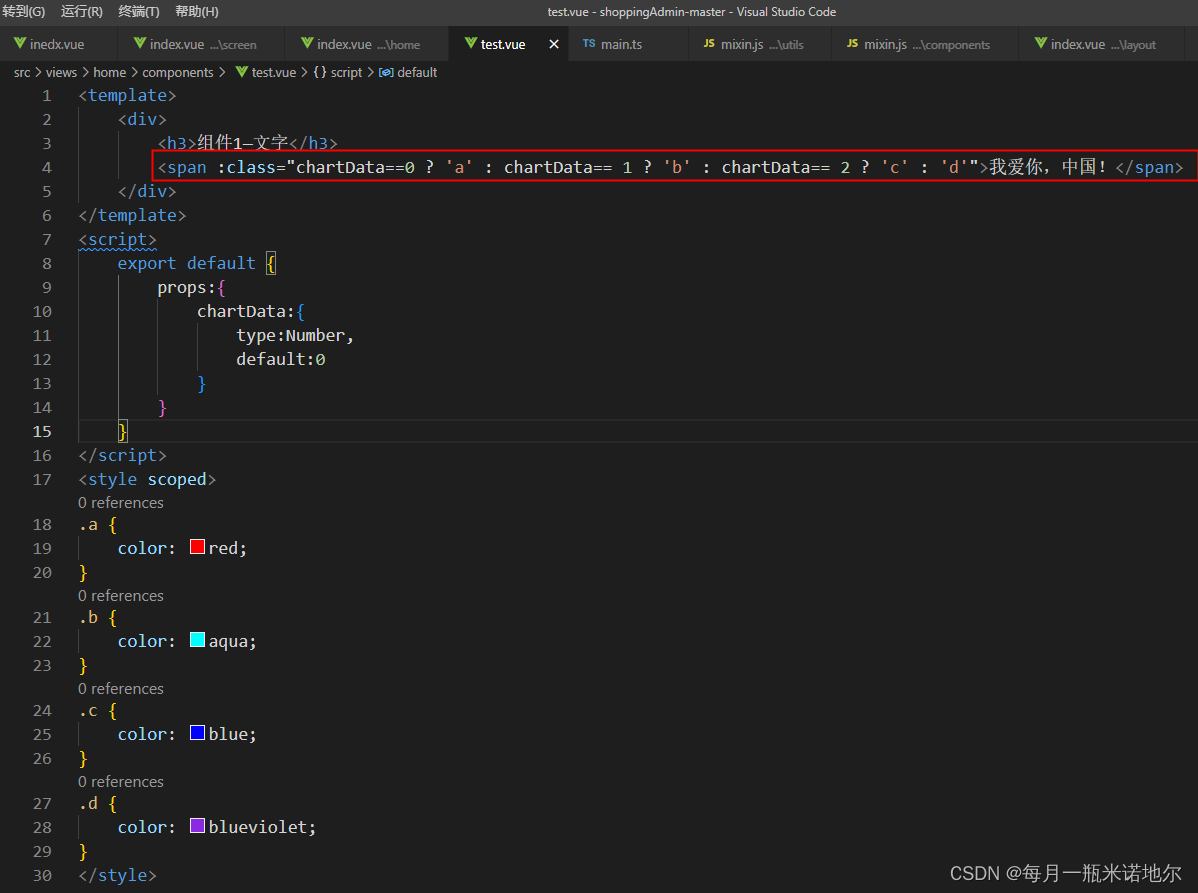Click the 'props:{' line
This screenshot has width=1198, height=893.
pos(192,288)
